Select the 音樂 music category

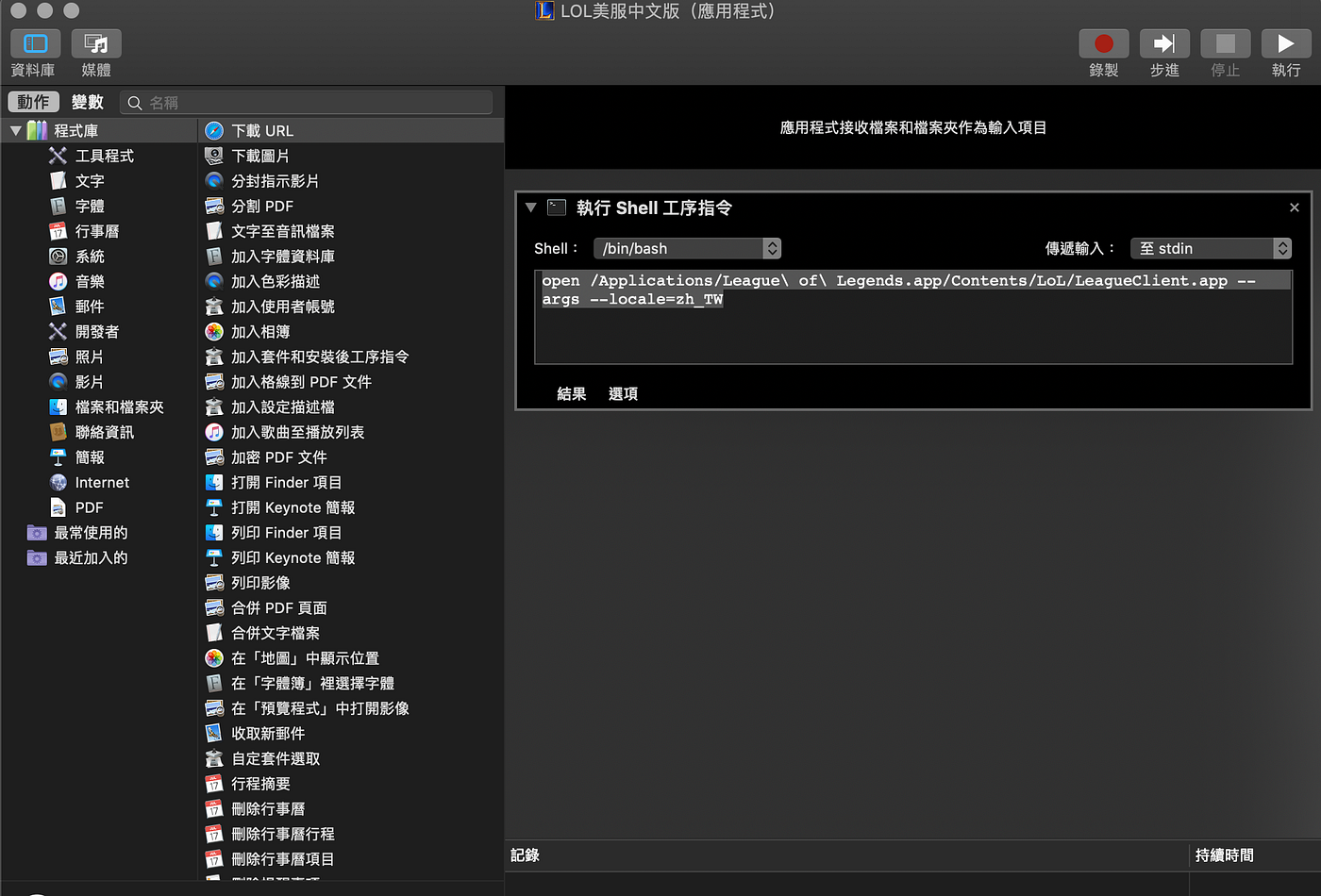[x=90, y=281]
